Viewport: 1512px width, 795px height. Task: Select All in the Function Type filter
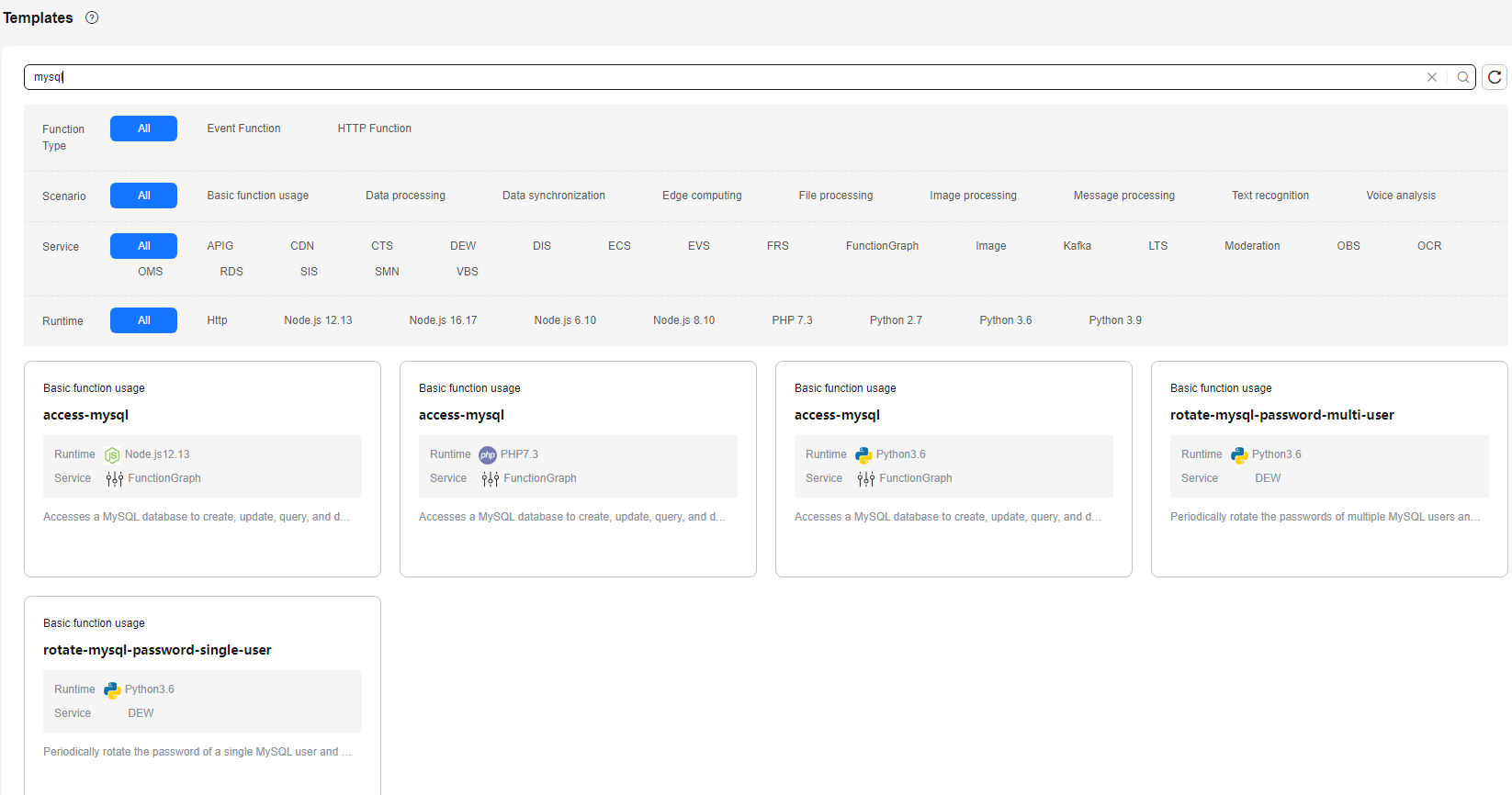pos(143,129)
